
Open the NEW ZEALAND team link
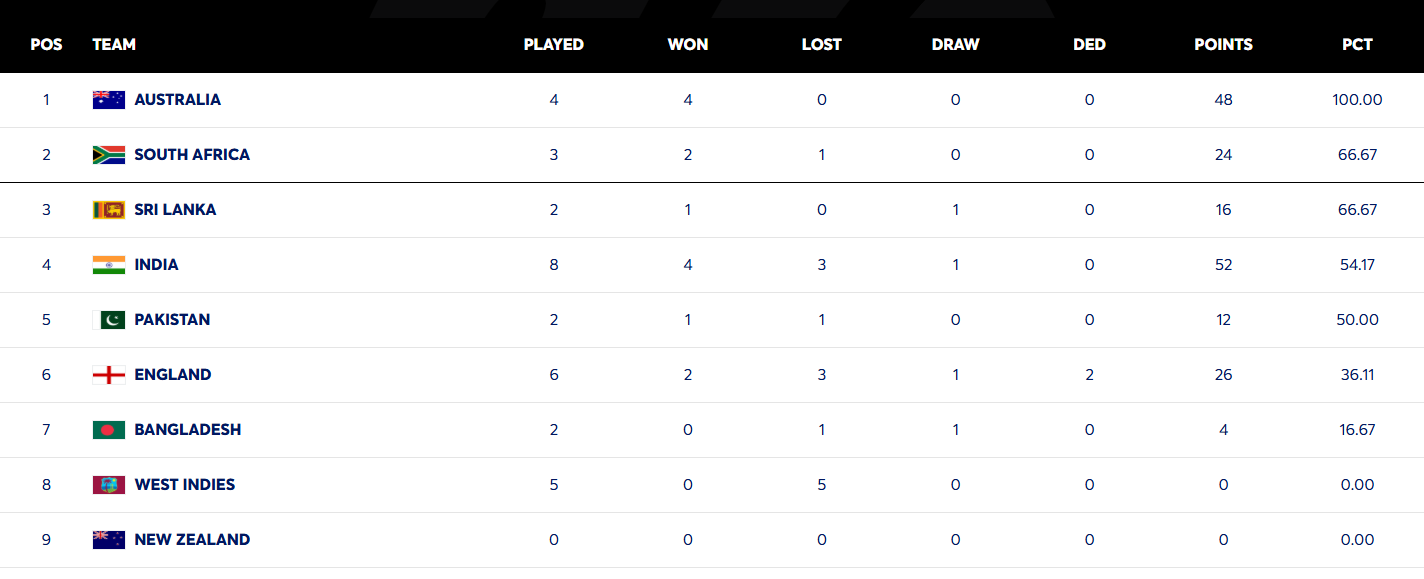pyautogui.click(x=192, y=540)
